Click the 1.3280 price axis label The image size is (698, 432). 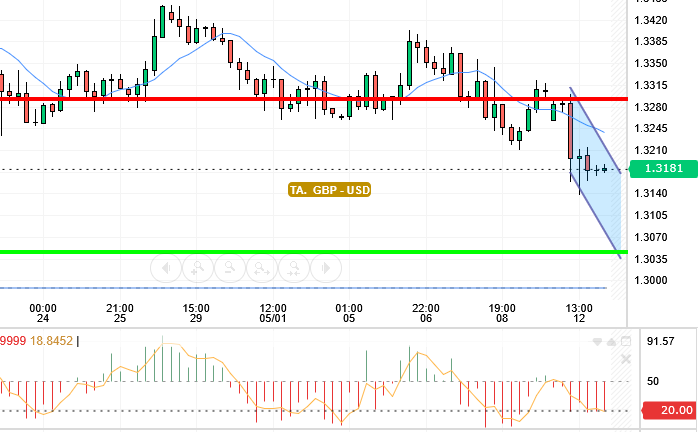(x=651, y=107)
